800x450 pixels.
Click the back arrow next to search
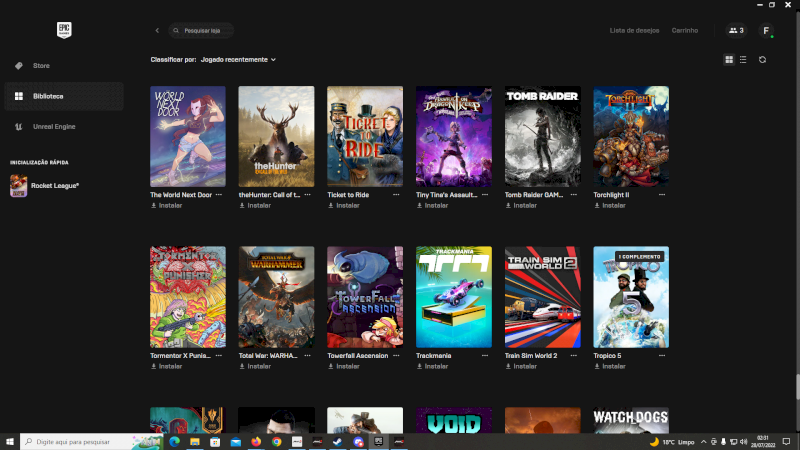coord(157,31)
